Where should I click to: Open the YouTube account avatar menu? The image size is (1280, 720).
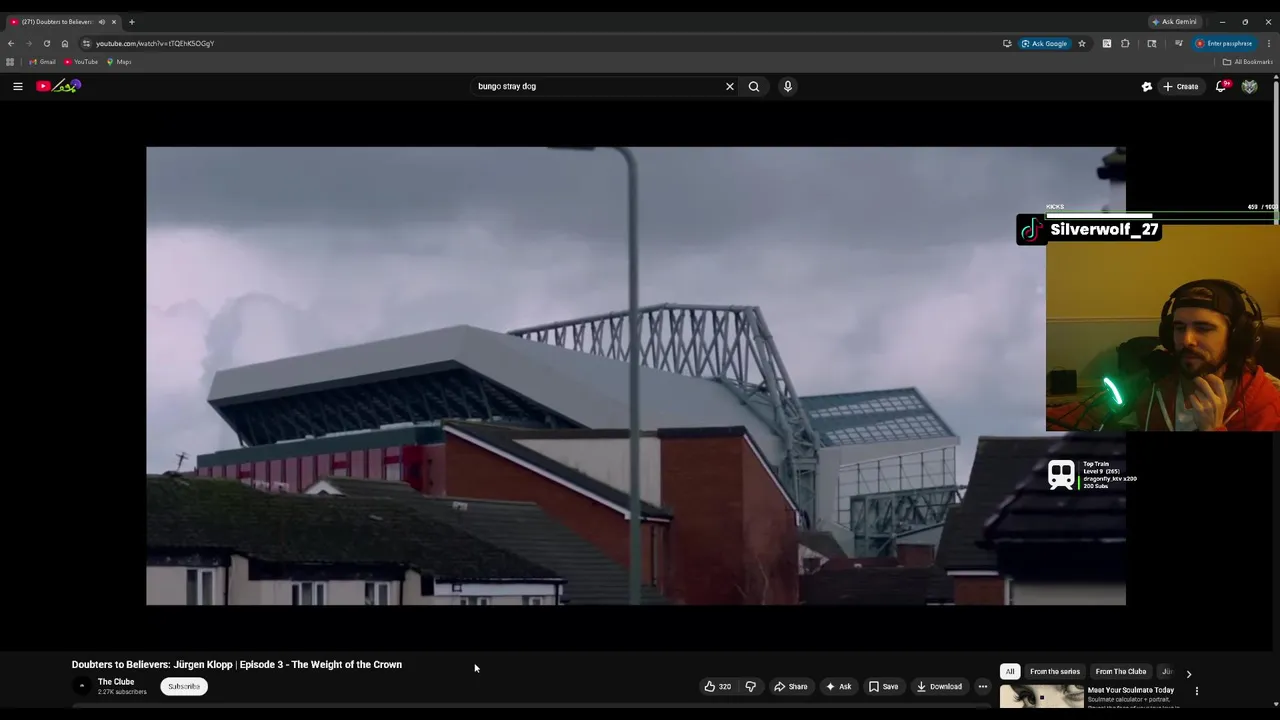point(1249,86)
